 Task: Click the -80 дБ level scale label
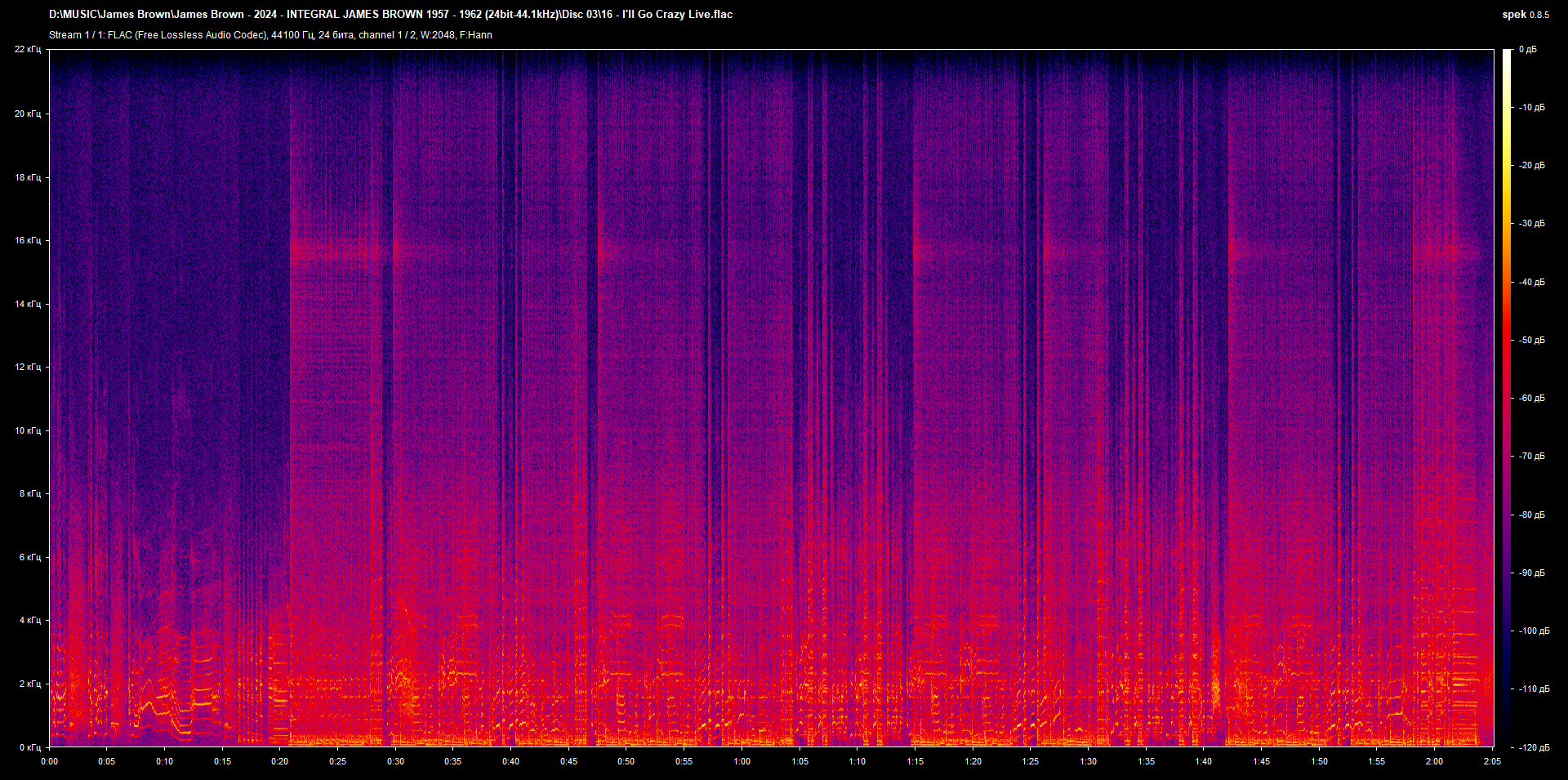point(1531,515)
